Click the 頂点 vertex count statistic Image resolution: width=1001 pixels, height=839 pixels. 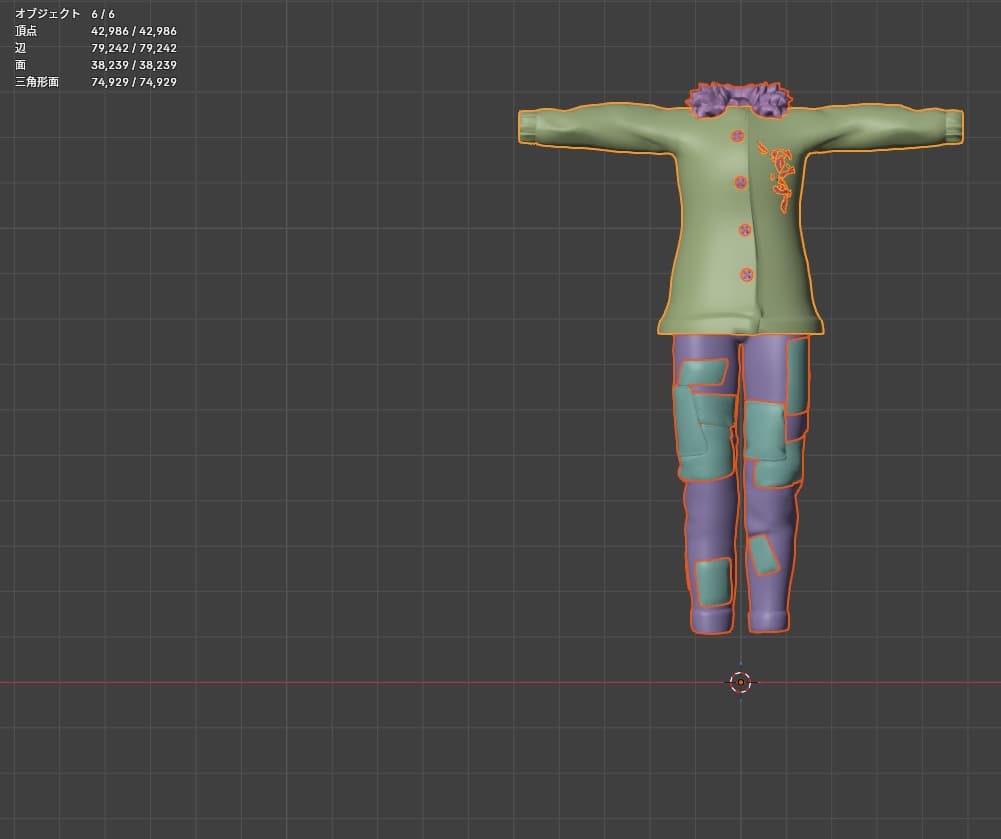tap(96, 31)
